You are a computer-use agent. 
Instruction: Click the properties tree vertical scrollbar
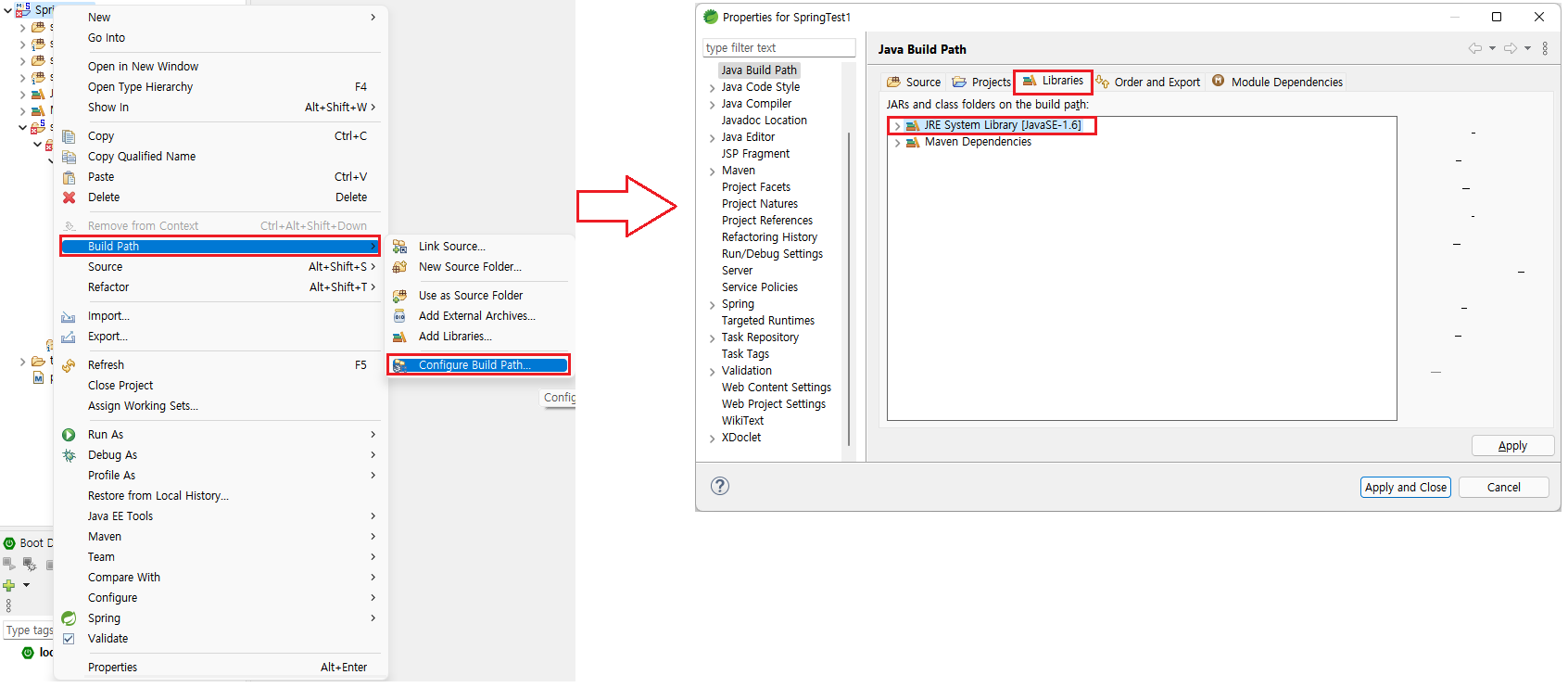849,287
